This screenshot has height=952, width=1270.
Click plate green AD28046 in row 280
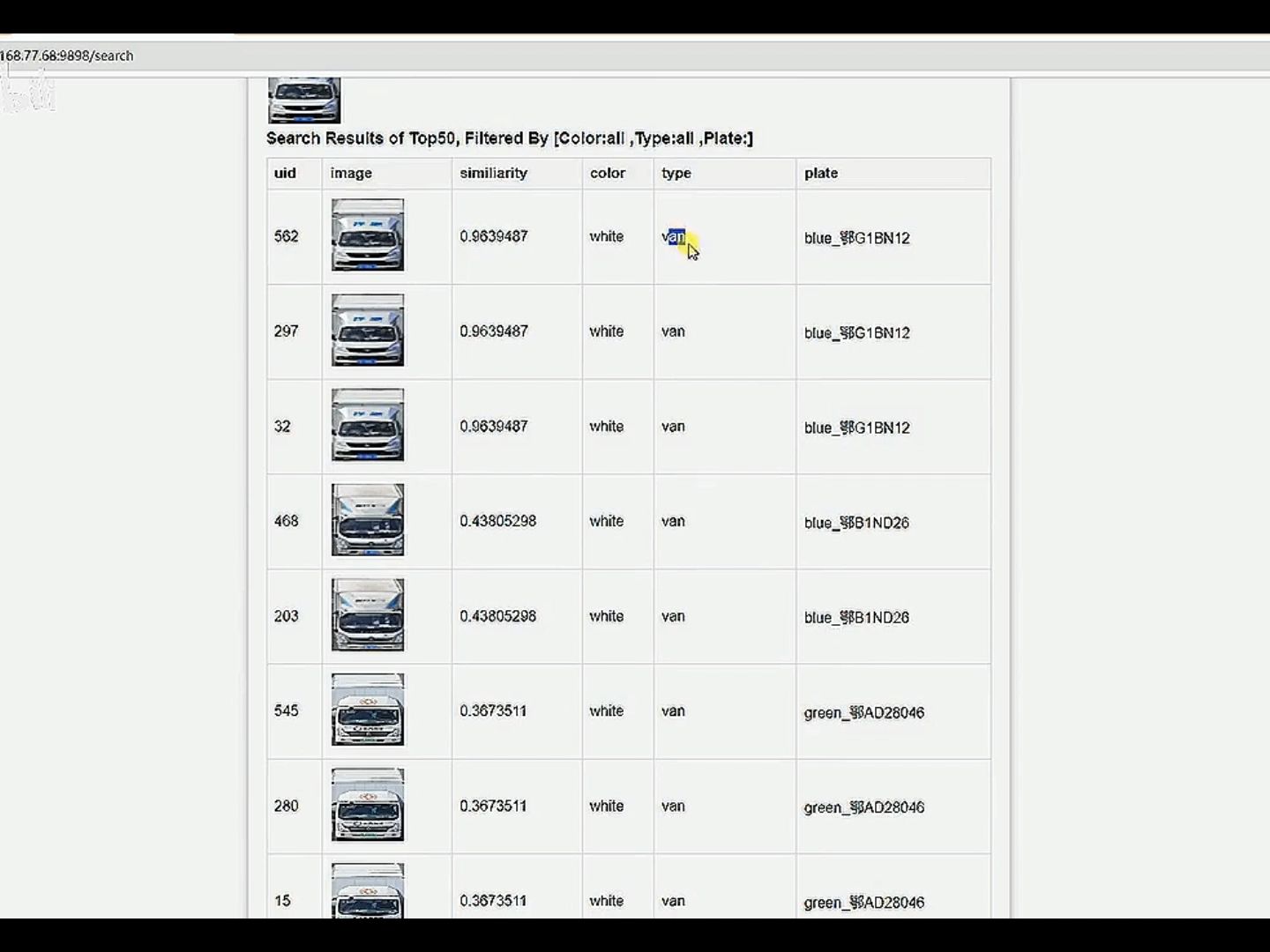(x=864, y=807)
